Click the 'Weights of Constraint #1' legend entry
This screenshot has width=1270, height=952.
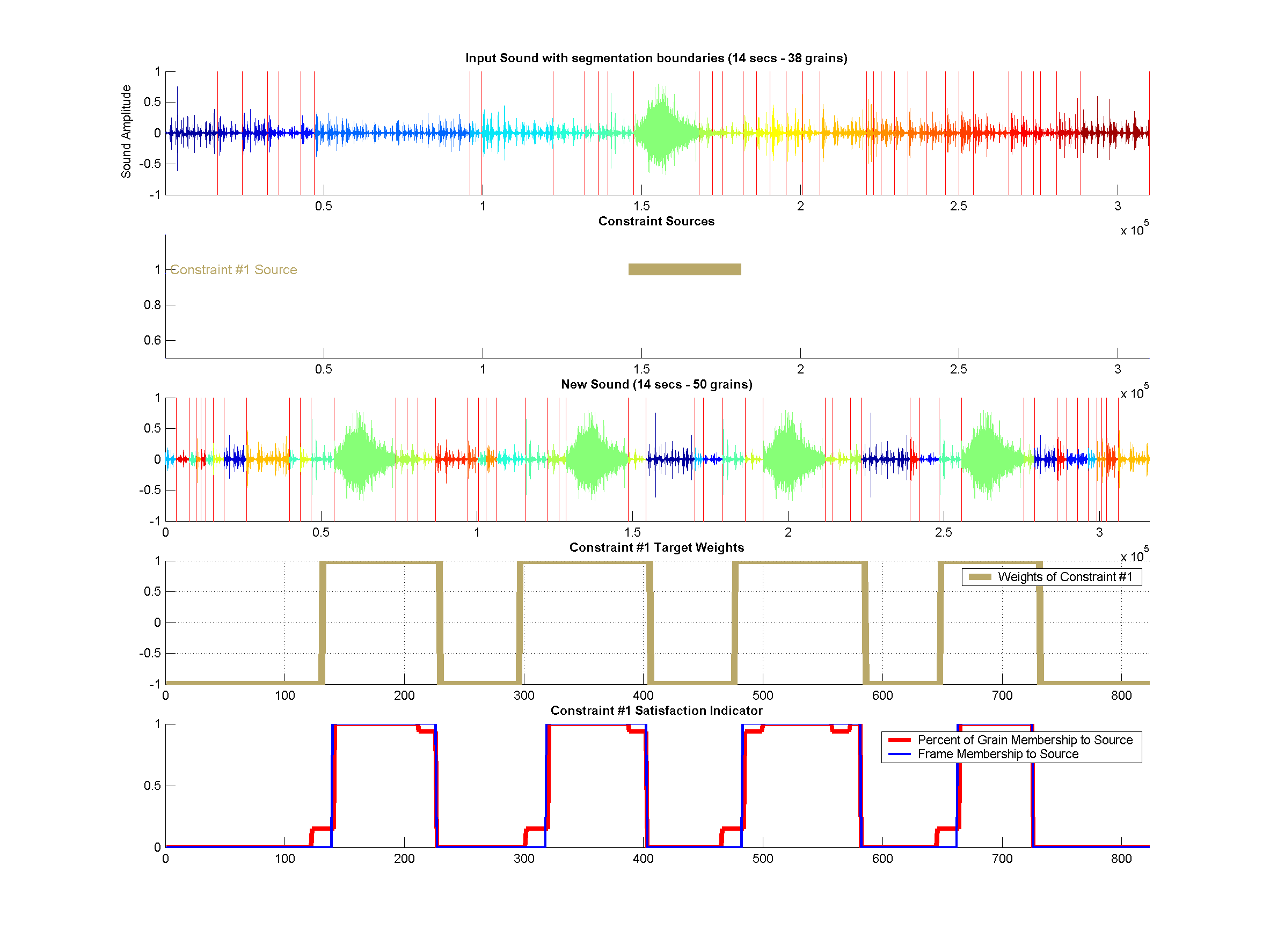(x=1064, y=577)
